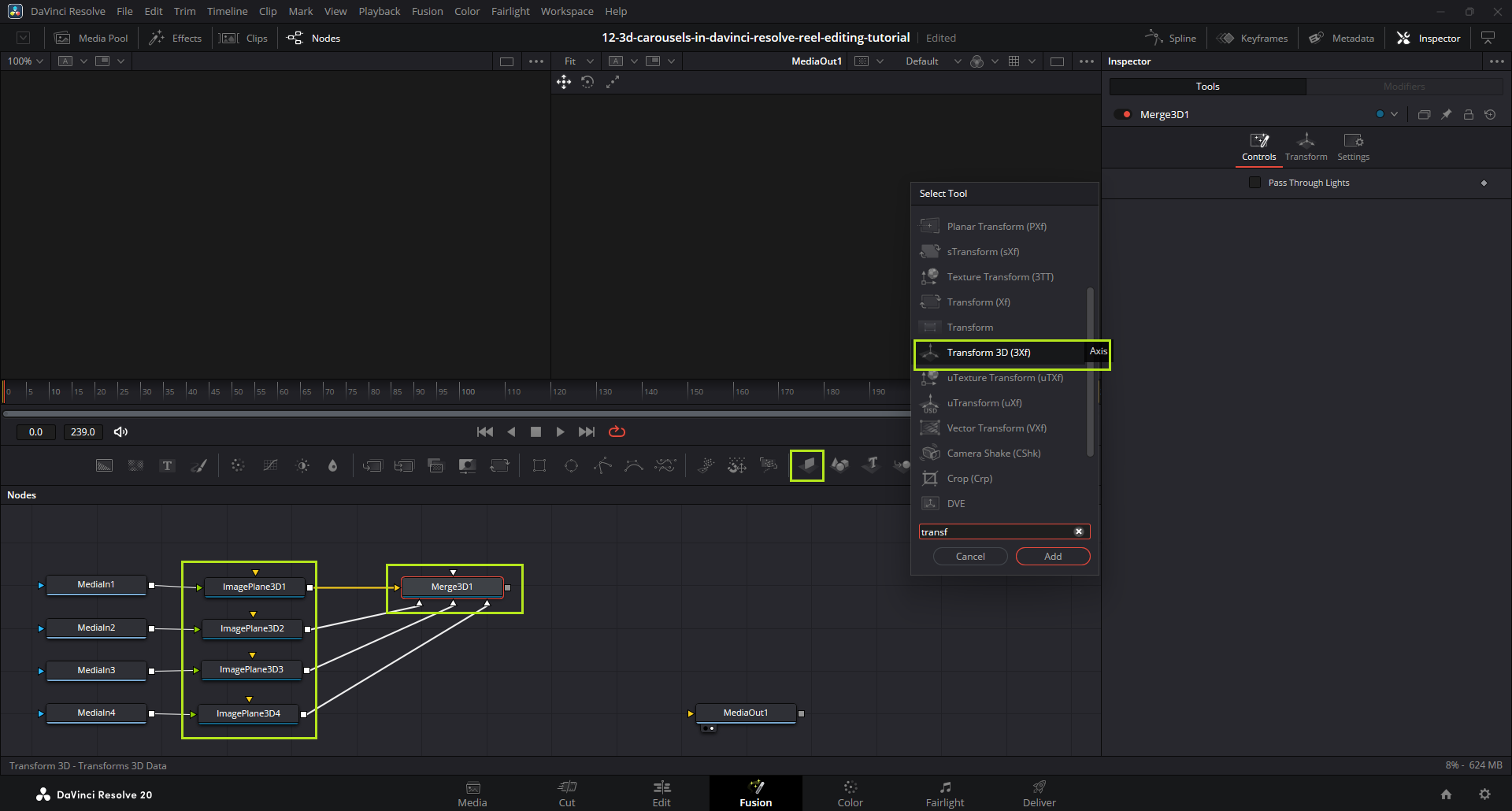Select the Text tool in Fusion toolbar

[167, 465]
